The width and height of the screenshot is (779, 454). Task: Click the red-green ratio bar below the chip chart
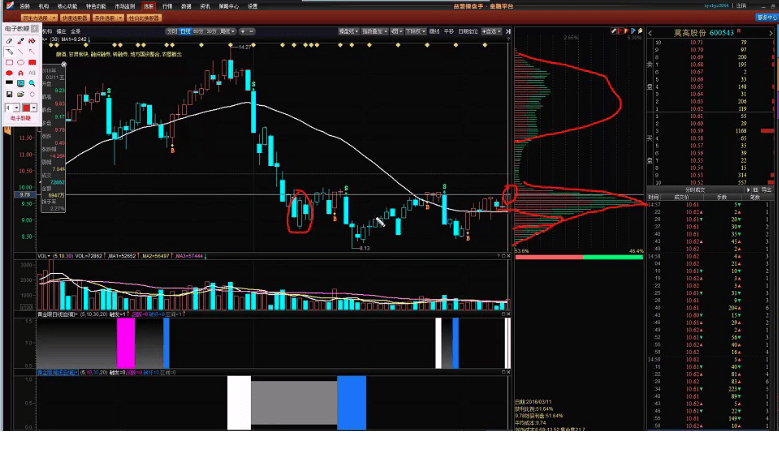pyautogui.click(x=579, y=257)
